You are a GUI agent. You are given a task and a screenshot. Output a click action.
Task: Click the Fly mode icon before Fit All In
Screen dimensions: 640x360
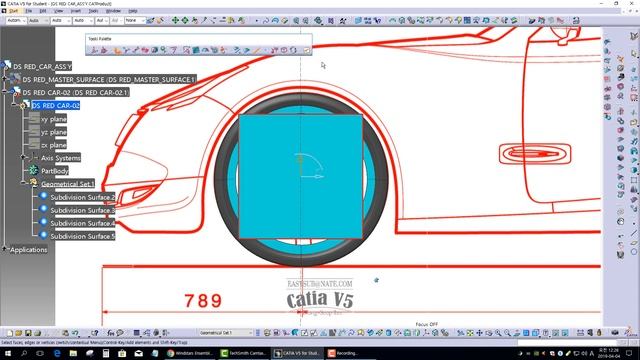pyautogui.click(x=460, y=333)
